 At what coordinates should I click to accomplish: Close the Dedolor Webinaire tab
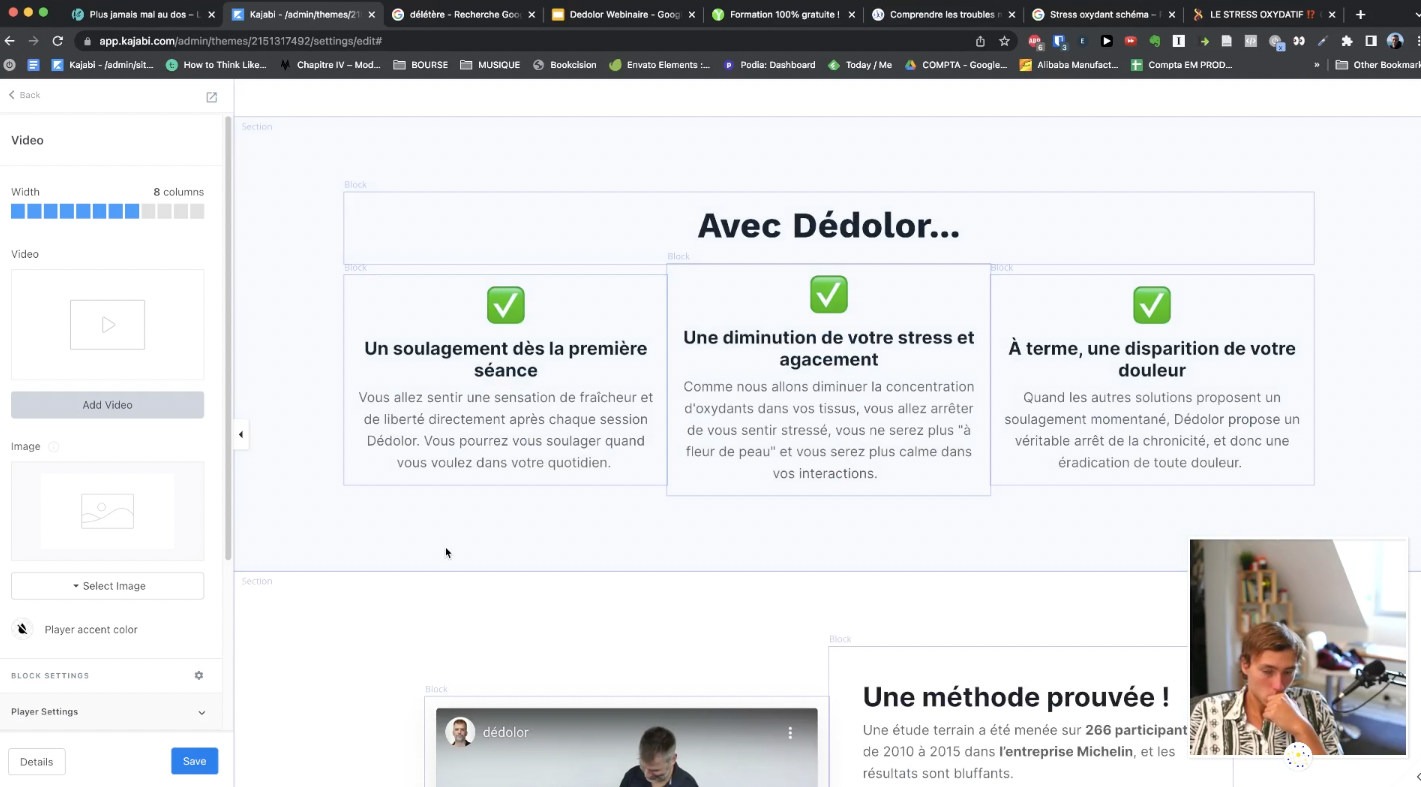pyautogui.click(x=692, y=14)
